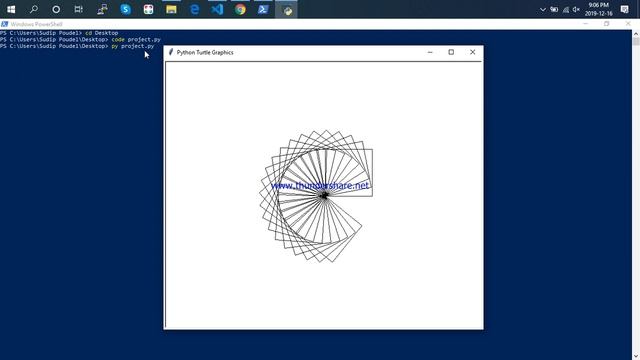640x360 pixels.
Task: Click the 'py project.py' command line
Action: [77, 46]
